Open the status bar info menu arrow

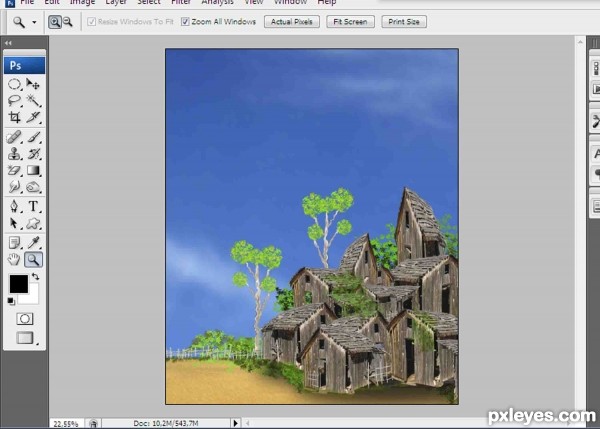tap(235, 423)
